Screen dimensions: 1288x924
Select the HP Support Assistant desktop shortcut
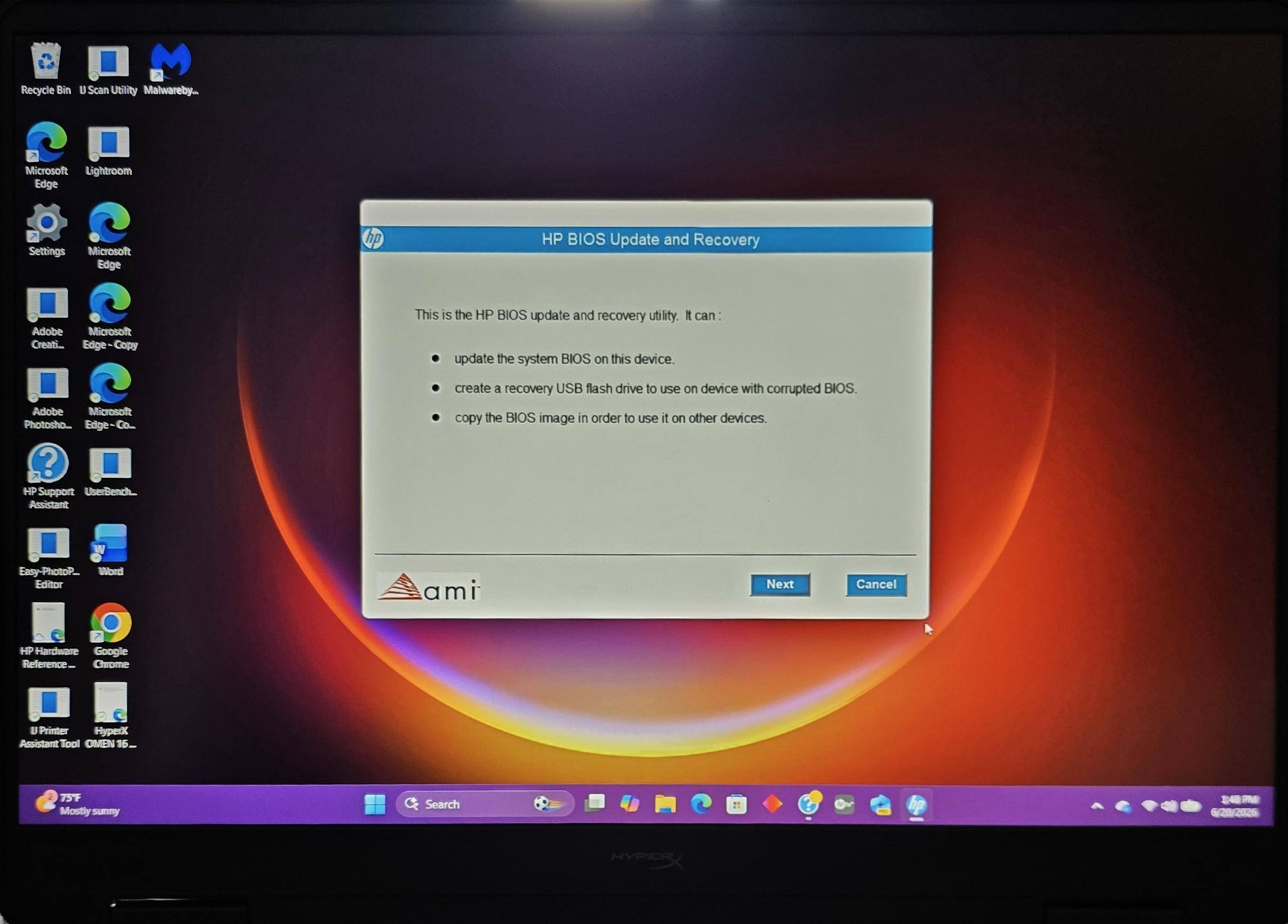pos(48,477)
